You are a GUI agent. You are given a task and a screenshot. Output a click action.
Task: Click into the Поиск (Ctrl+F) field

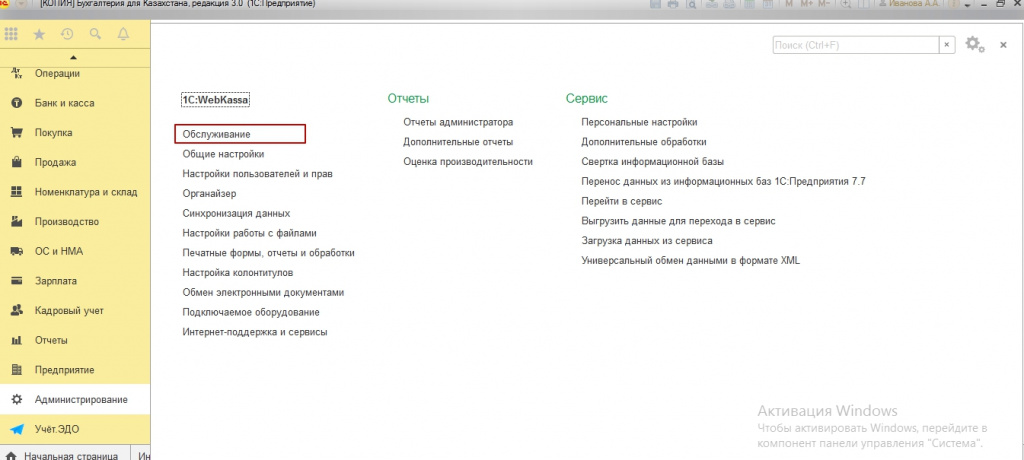pyautogui.click(x=855, y=45)
